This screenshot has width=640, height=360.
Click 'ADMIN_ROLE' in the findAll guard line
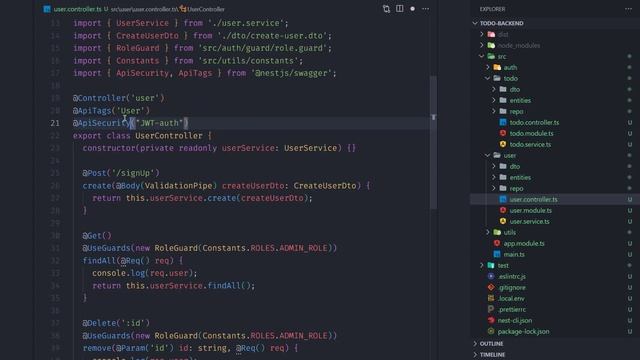coord(303,248)
